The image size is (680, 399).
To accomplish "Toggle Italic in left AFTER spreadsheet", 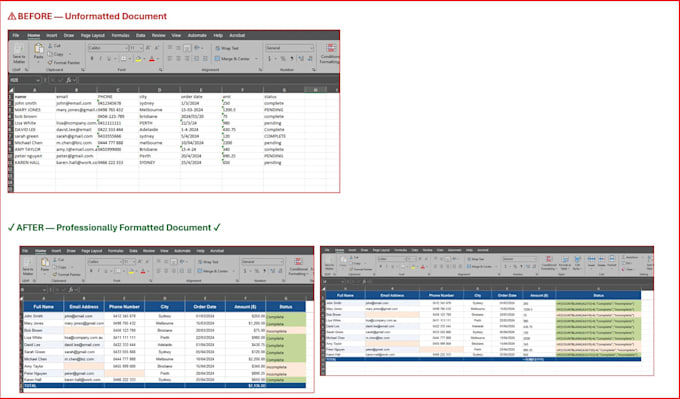I will pos(98,271).
